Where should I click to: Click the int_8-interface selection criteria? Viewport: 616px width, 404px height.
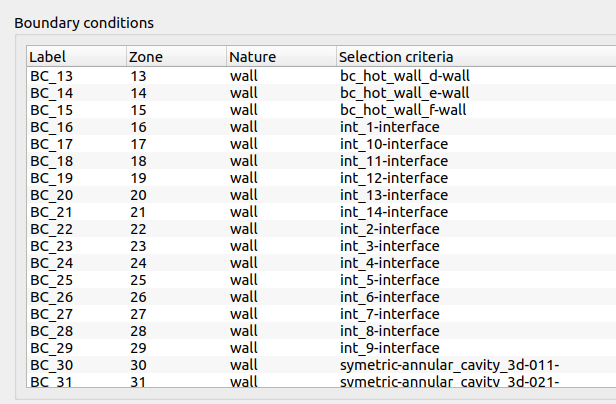pos(389,331)
